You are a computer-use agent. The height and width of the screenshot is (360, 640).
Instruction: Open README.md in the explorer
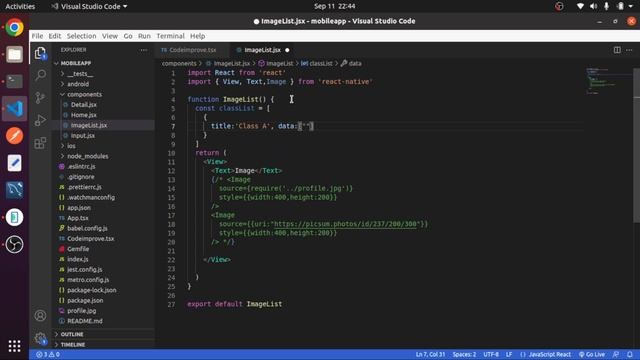point(84,321)
